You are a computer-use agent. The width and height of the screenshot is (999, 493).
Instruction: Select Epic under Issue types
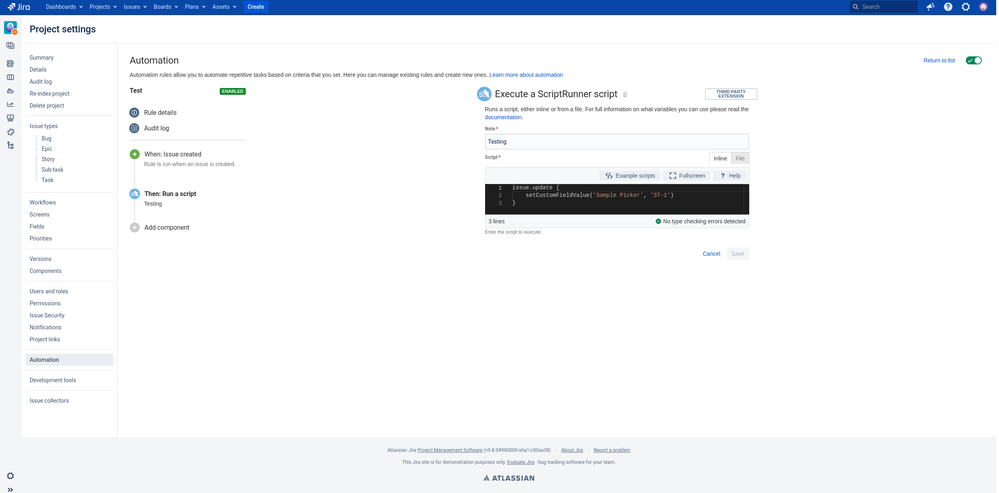(47, 149)
